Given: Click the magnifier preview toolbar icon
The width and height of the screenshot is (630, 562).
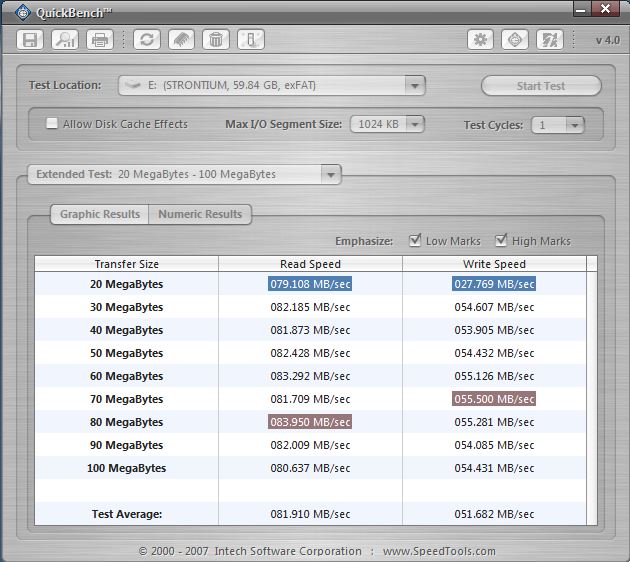Looking at the screenshot, I should coord(65,40).
